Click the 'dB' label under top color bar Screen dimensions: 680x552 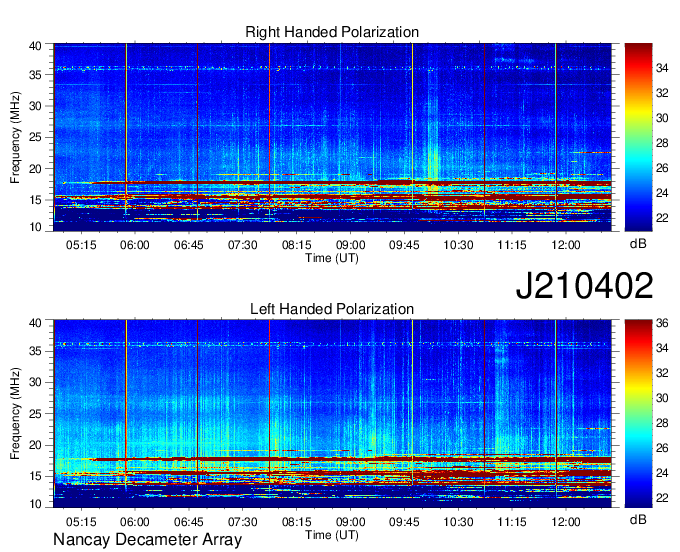pyautogui.click(x=638, y=244)
